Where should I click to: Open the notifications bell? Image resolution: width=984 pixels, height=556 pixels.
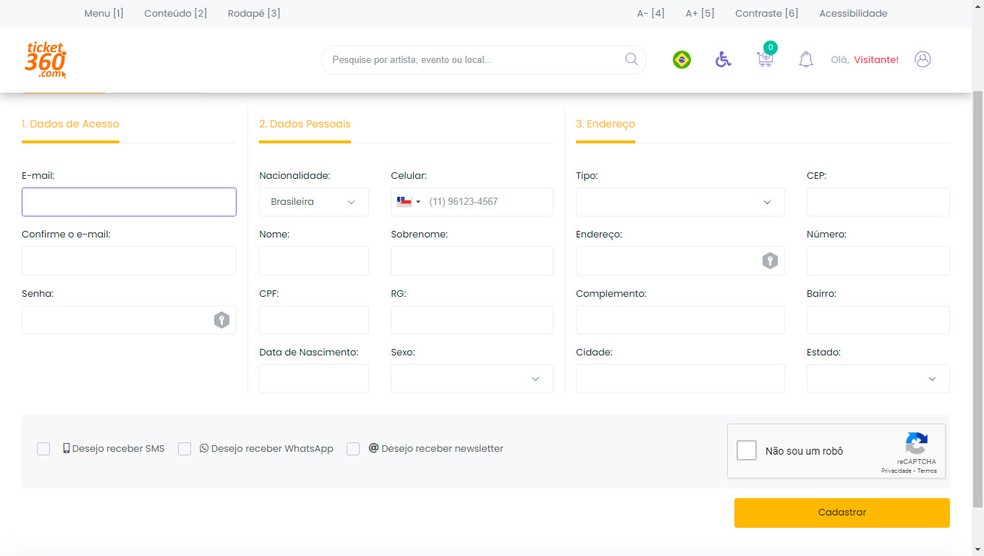point(806,60)
